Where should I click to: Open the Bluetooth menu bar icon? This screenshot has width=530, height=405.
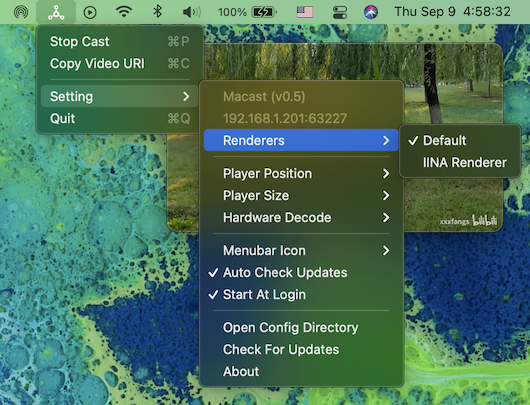[158, 12]
